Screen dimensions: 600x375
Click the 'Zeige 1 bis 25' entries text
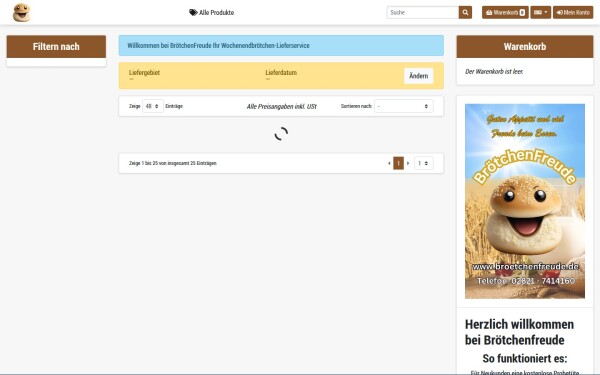pyautogui.click(x=173, y=163)
